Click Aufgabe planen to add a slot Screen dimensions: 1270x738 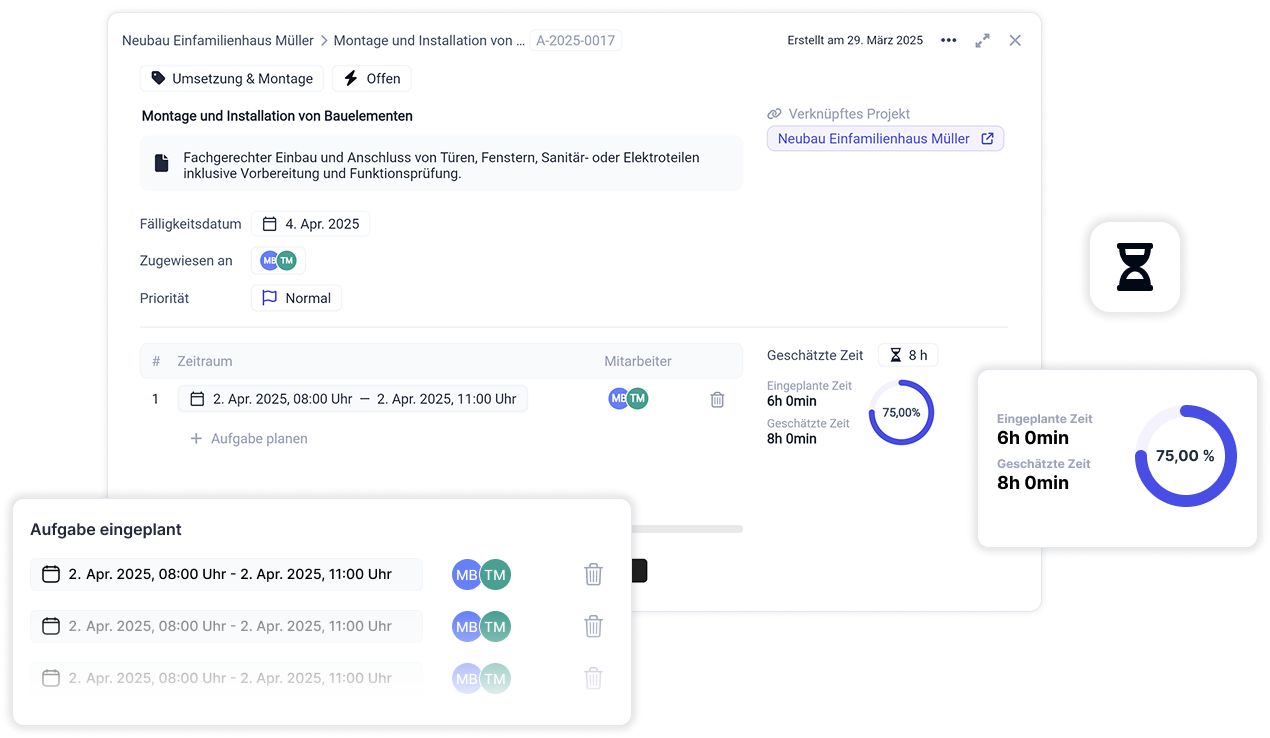249,439
